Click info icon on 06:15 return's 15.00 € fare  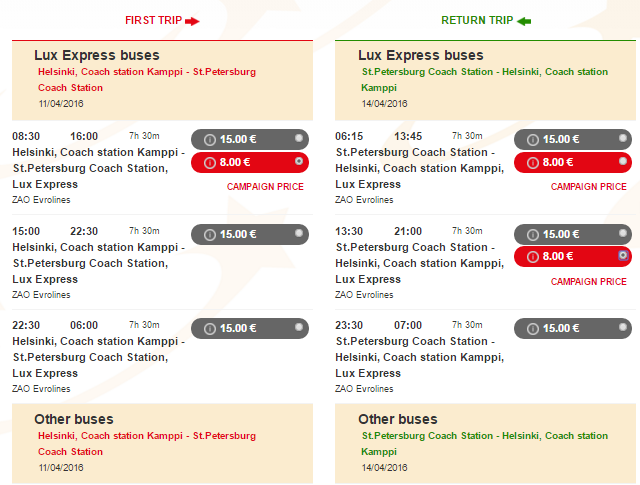click(533, 140)
